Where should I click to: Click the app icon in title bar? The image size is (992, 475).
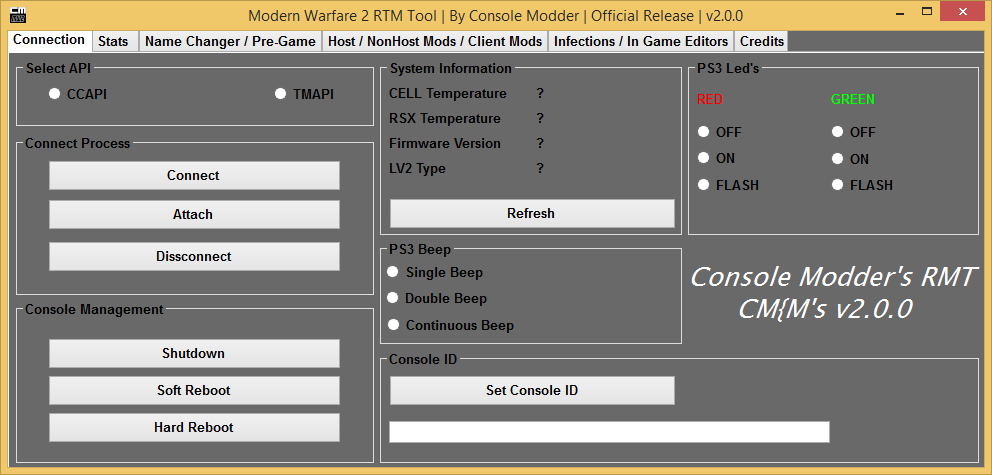[17, 16]
